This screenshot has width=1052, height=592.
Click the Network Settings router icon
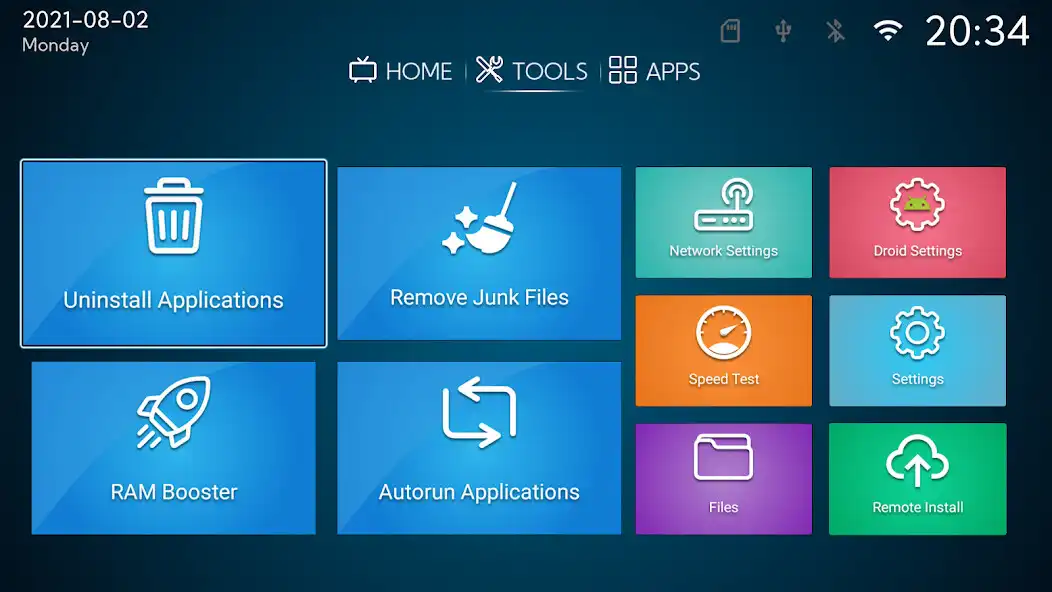[723, 205]
